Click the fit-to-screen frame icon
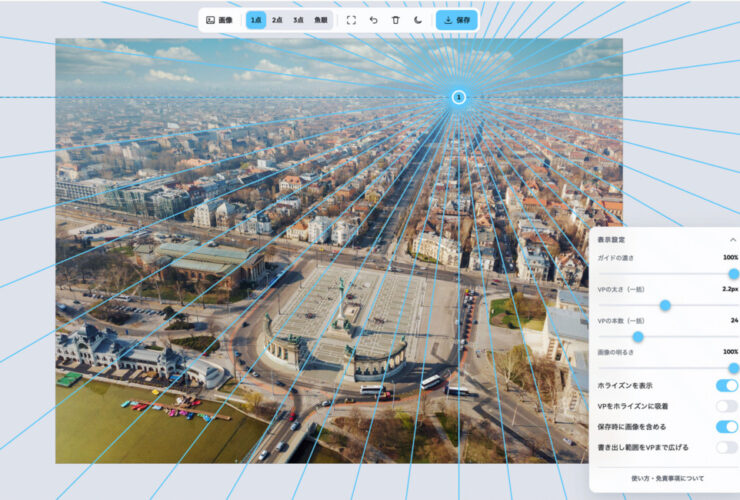The image size is (740, 500). coord(351,20)
